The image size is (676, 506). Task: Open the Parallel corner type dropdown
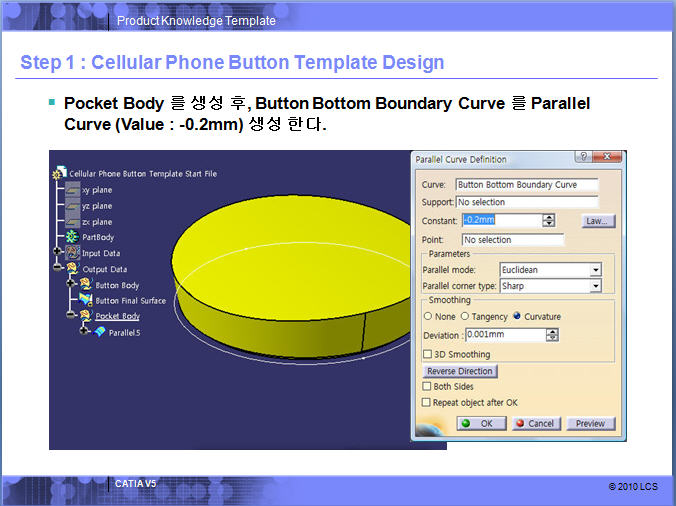(x=596, y=286)
